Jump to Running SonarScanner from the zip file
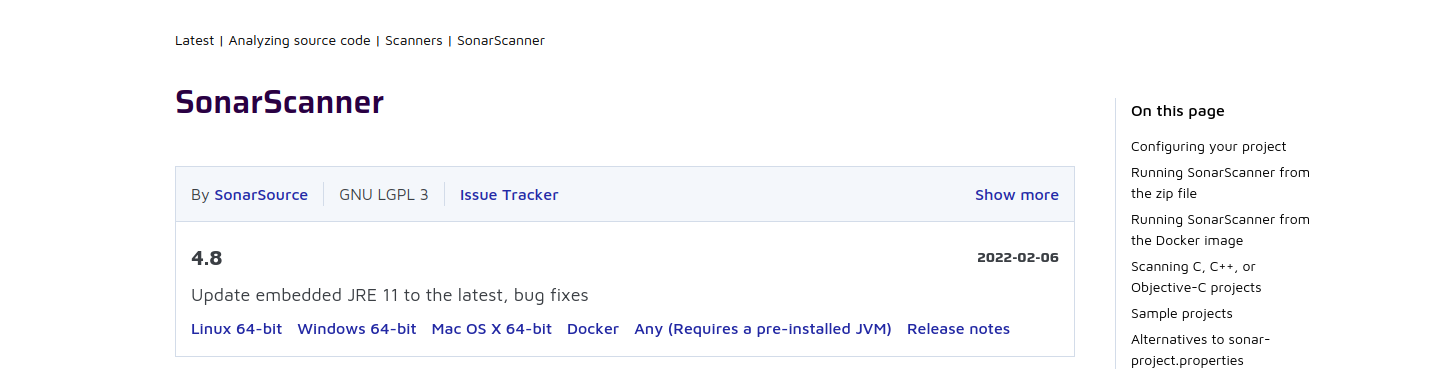Screen dimensions: 1432x369 pos(1220,183)
